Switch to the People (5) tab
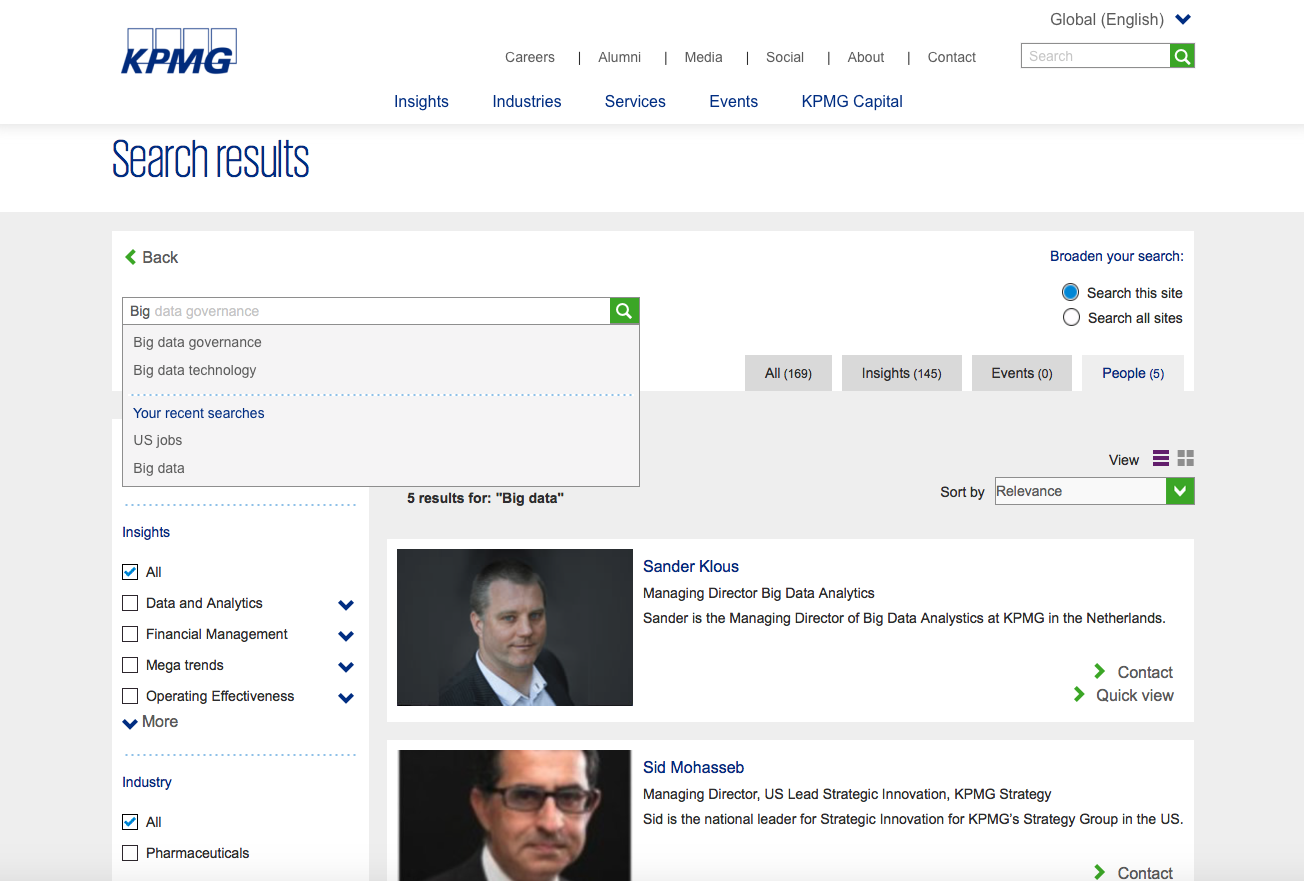Screen dimensions: 1304x881 1133,373
